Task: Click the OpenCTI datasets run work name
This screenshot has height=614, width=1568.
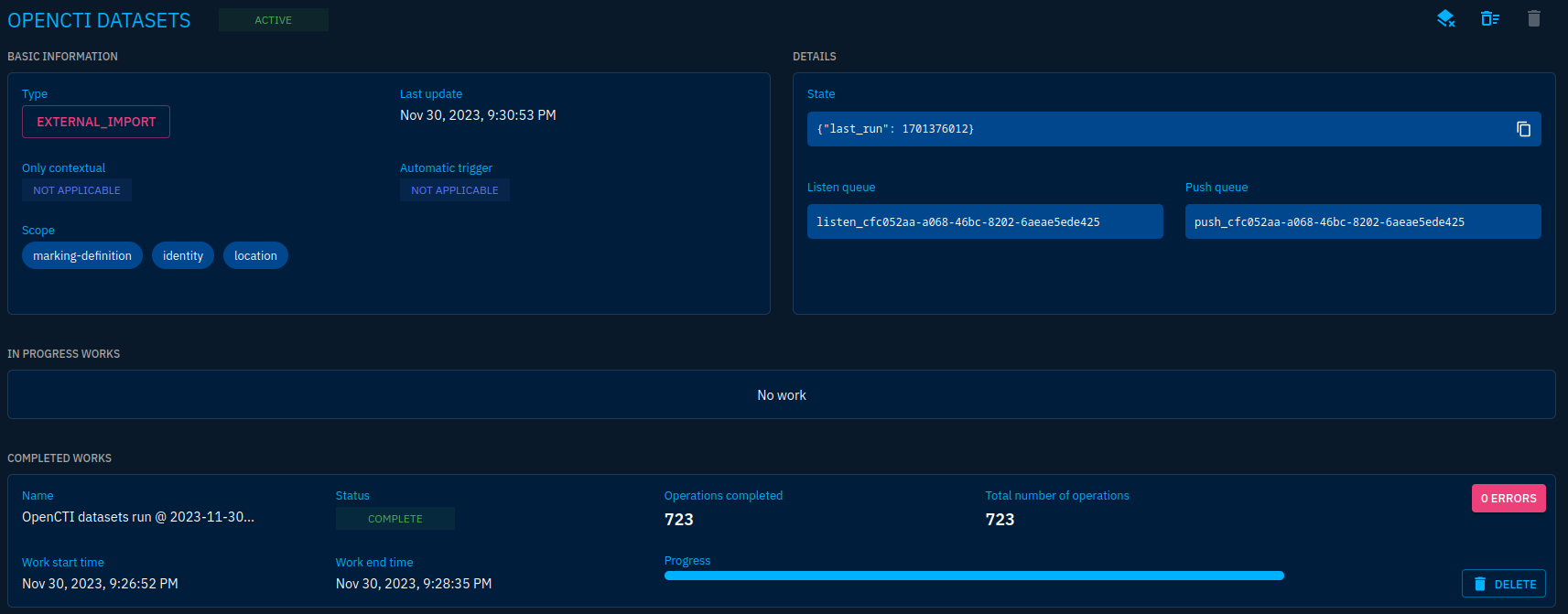Action: 138,517
